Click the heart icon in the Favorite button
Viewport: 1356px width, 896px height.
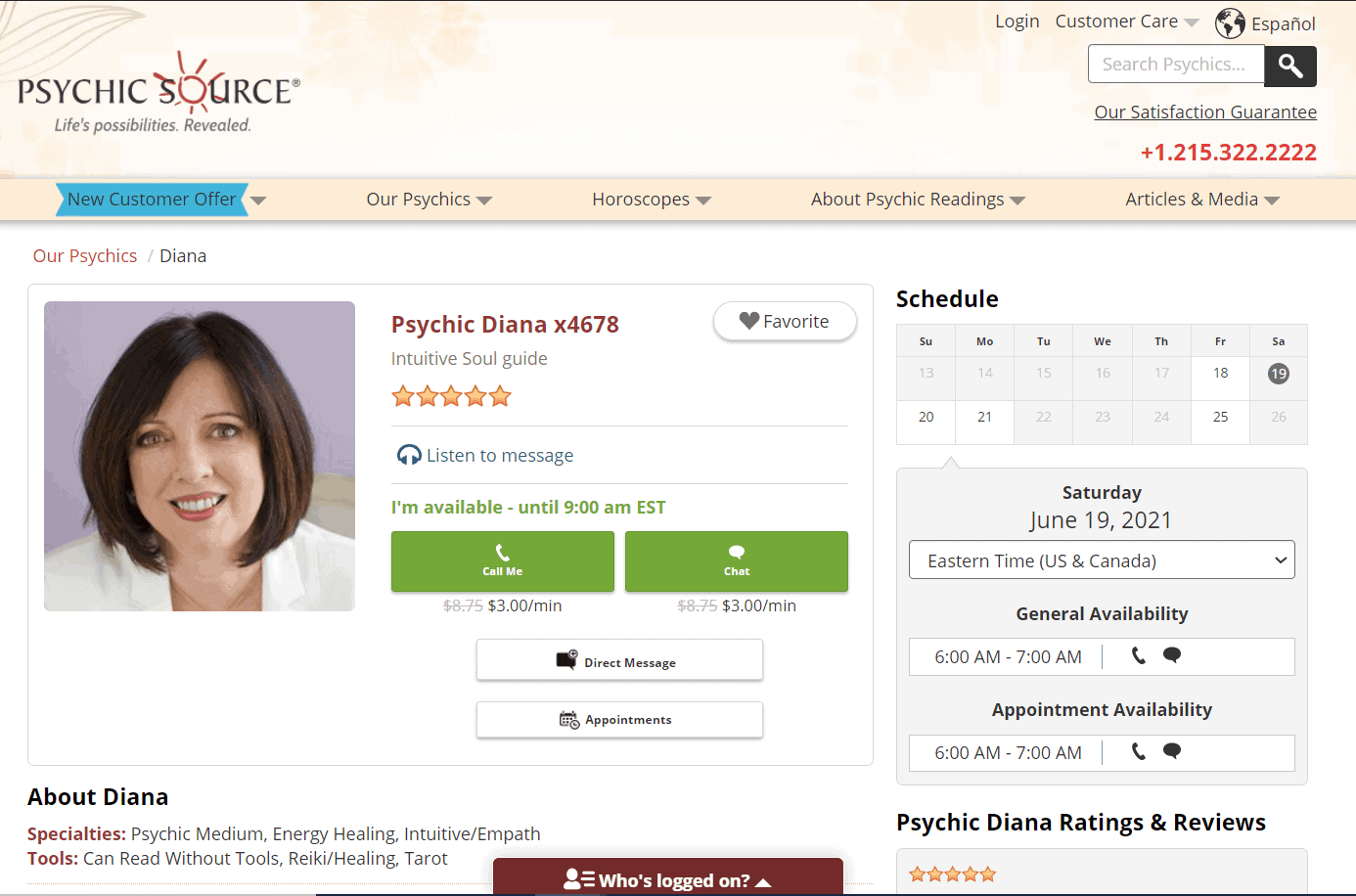click(x=749, y=321)
